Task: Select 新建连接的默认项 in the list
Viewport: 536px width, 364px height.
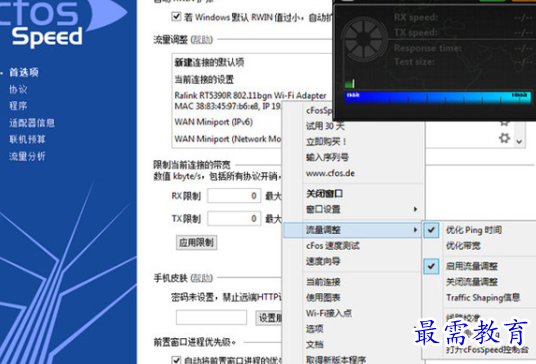Action: [209, 62]
